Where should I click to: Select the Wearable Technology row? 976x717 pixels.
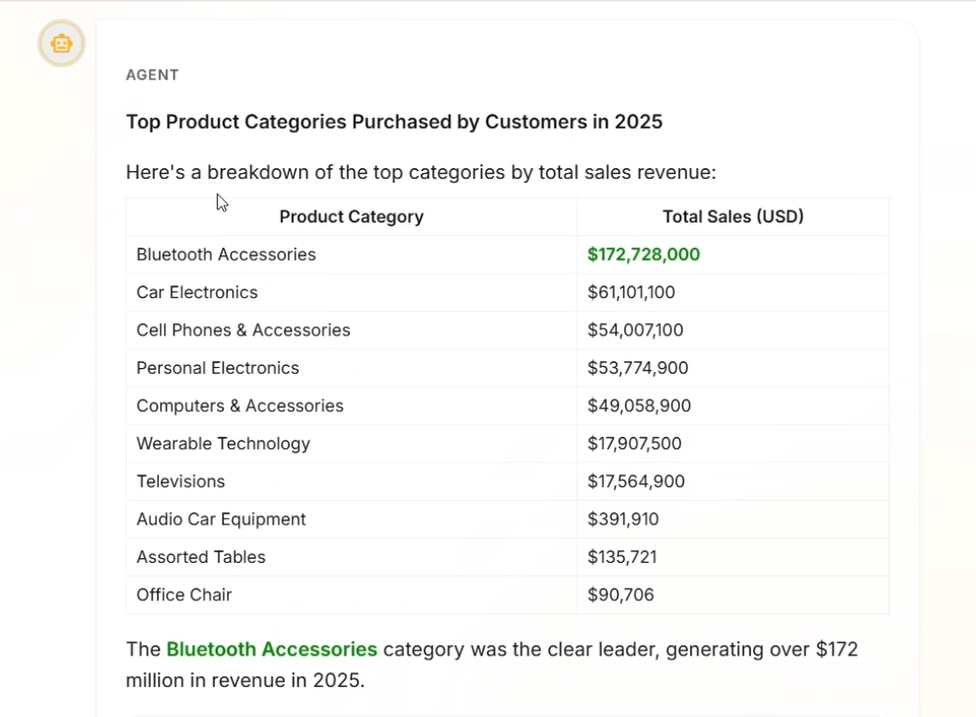507,444
